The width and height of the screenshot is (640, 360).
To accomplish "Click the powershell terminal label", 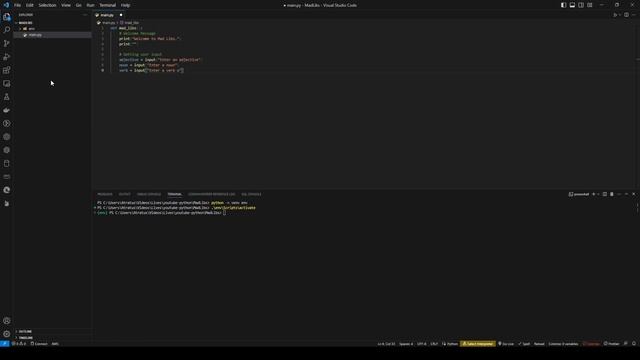I will click(579, 194).
